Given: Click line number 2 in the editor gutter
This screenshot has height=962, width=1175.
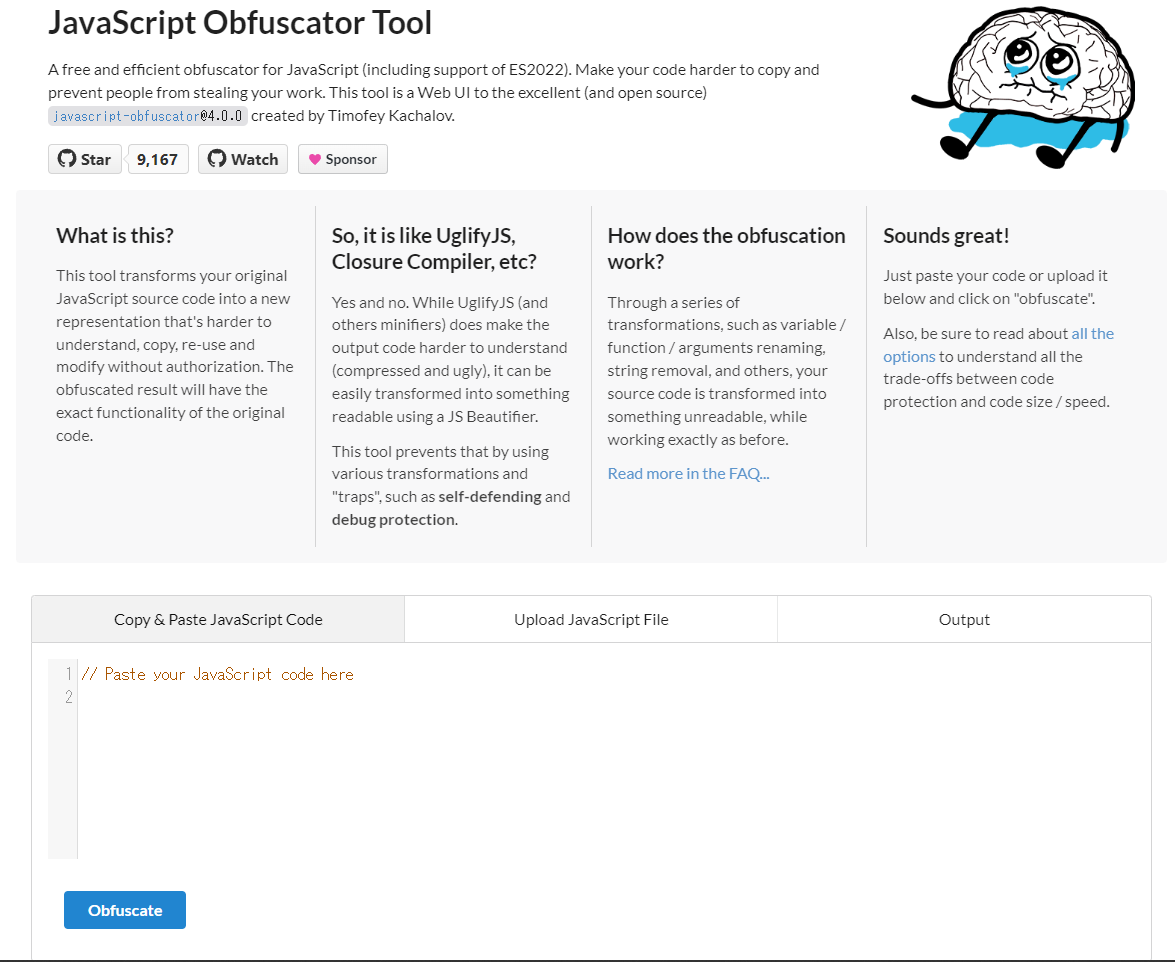Looking at the screenshot, I should (x=67, y=697).
